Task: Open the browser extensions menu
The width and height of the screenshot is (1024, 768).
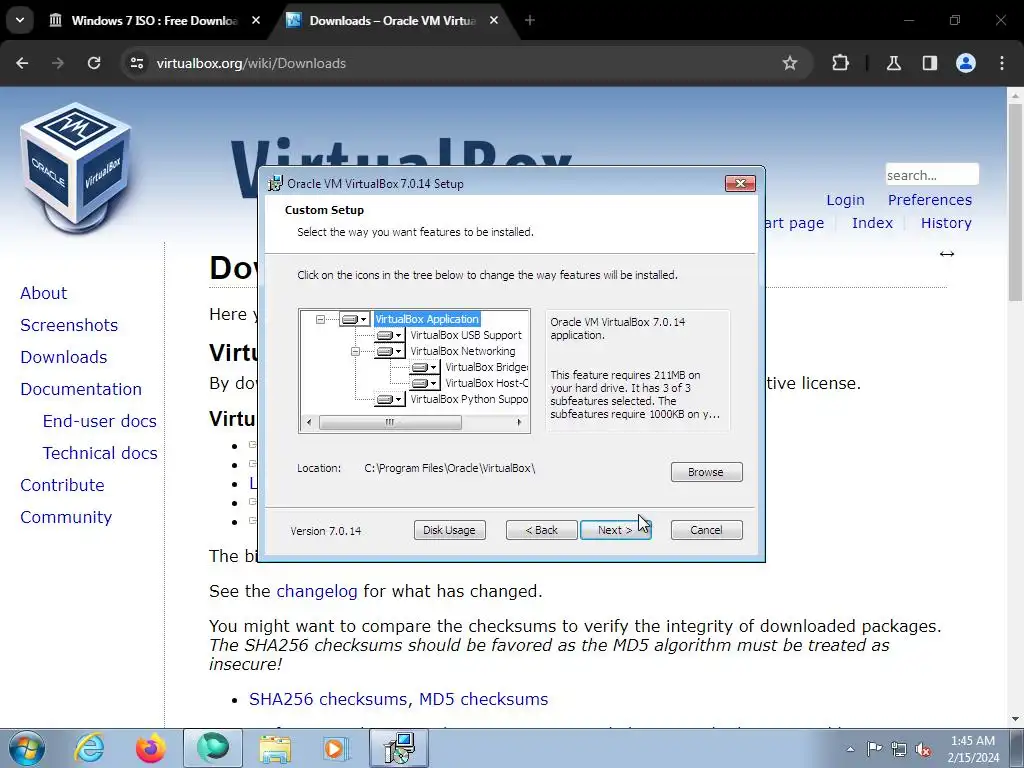Action: (x=840, y=63)
